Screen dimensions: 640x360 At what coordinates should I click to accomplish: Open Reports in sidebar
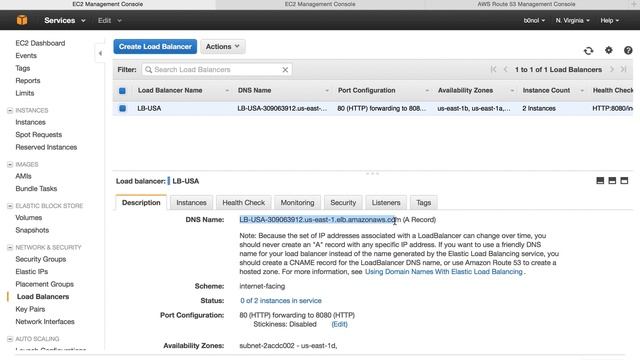point(28,81)
